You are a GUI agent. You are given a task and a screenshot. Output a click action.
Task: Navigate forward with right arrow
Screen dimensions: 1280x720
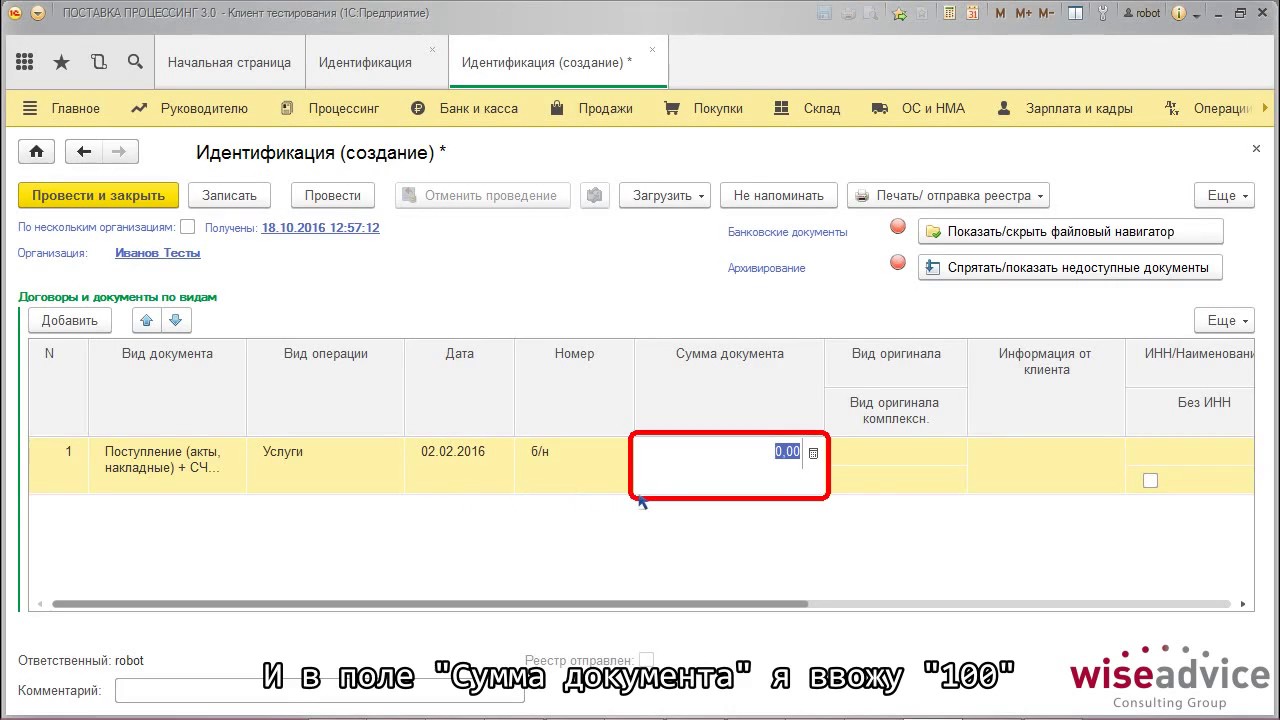[x=120, y=152]
